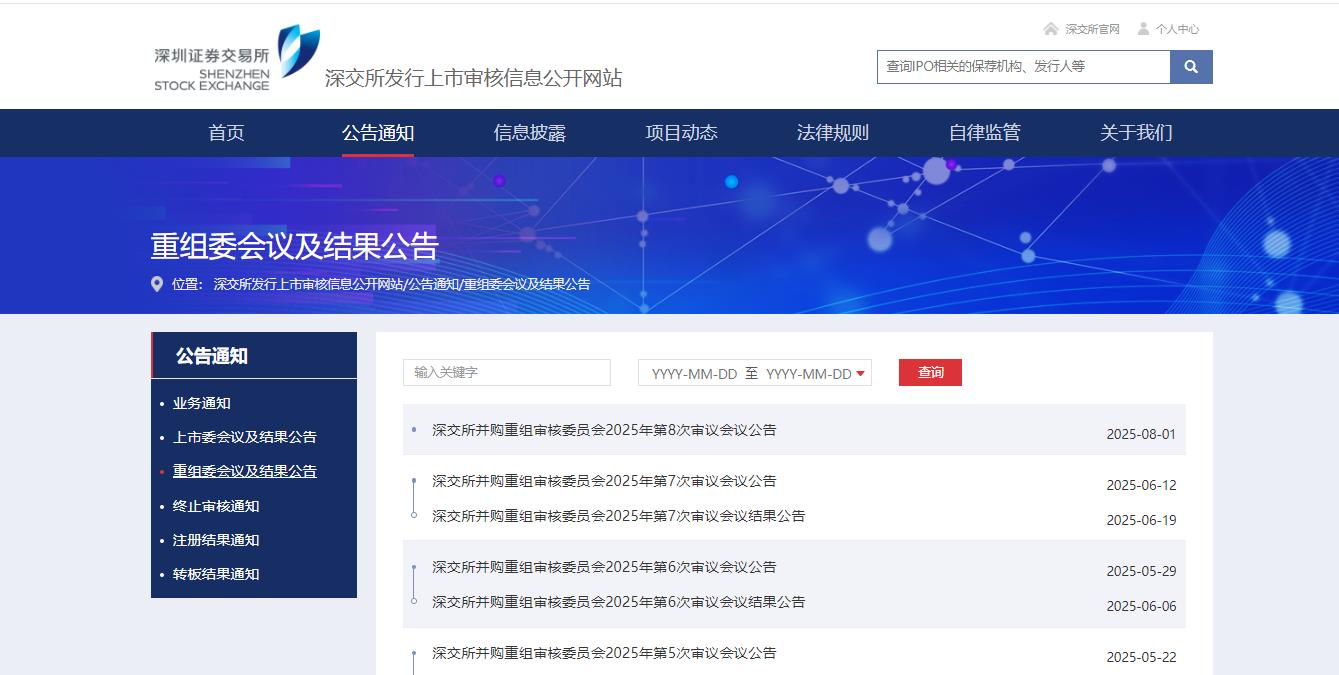The height and width of the screenshot is (675, 1339).
Task: Click the user icon beside 个人中心
Action: pos(1143,29)
